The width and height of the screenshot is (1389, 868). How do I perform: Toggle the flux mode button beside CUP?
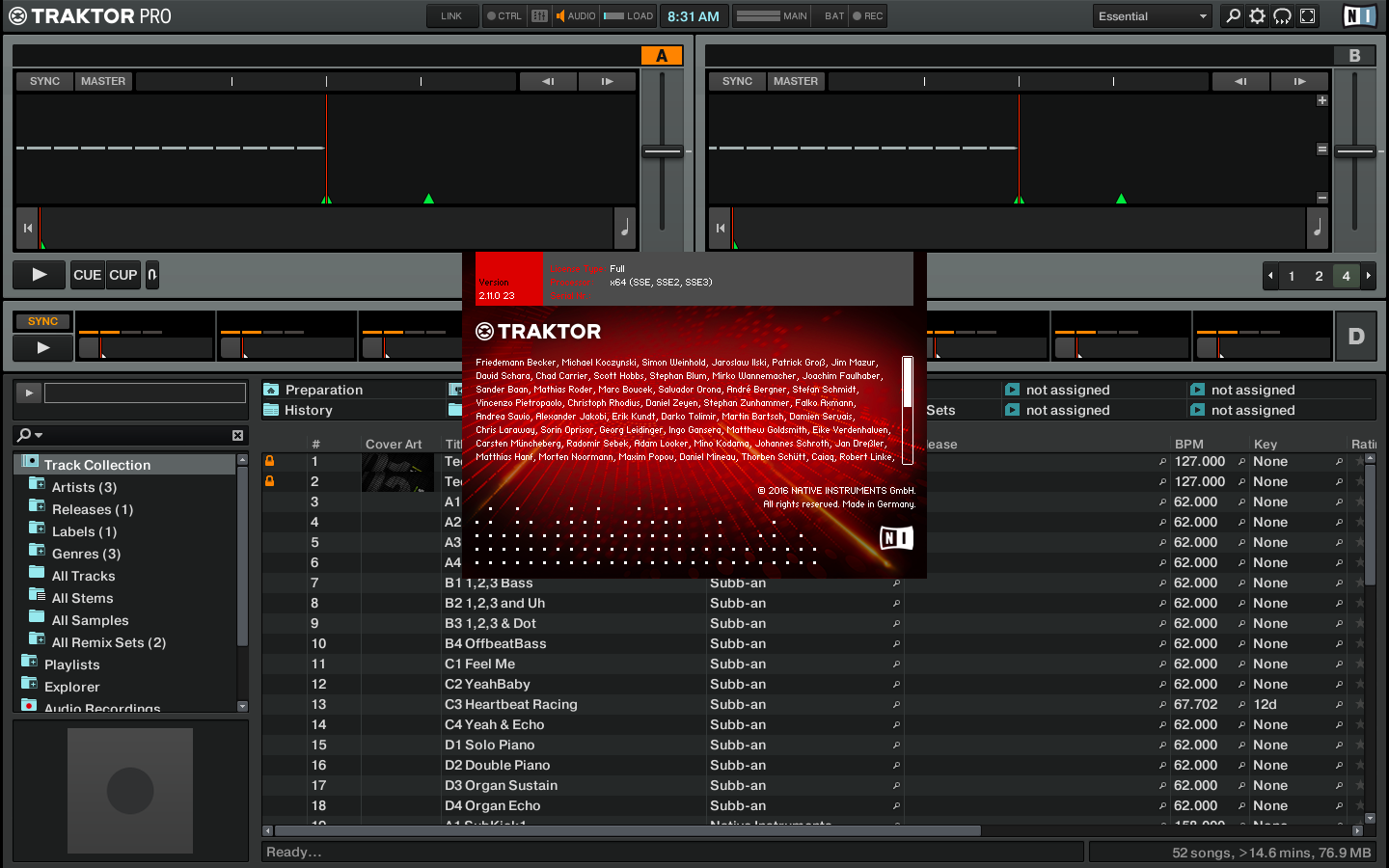pos(152,275)
